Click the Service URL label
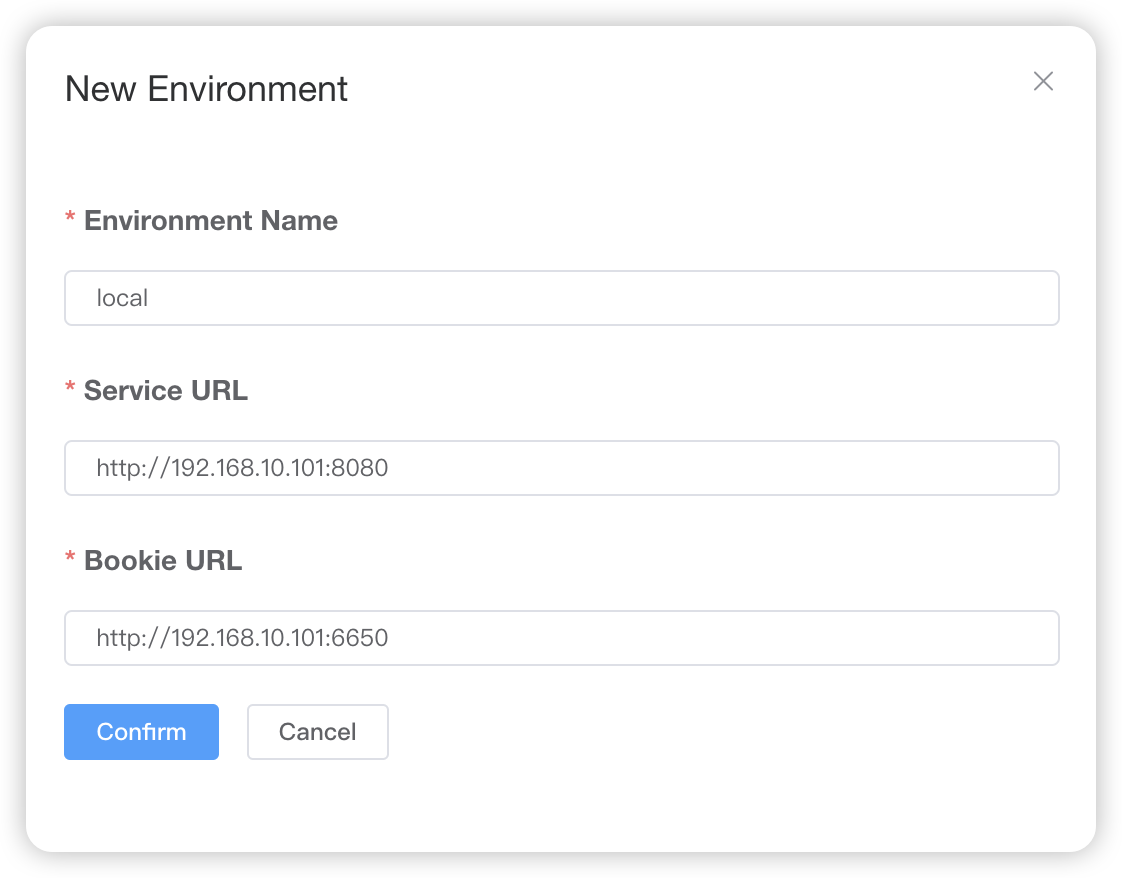This screenshot has height=878, width=1122. pyautogui.click(x=166, y=391)
